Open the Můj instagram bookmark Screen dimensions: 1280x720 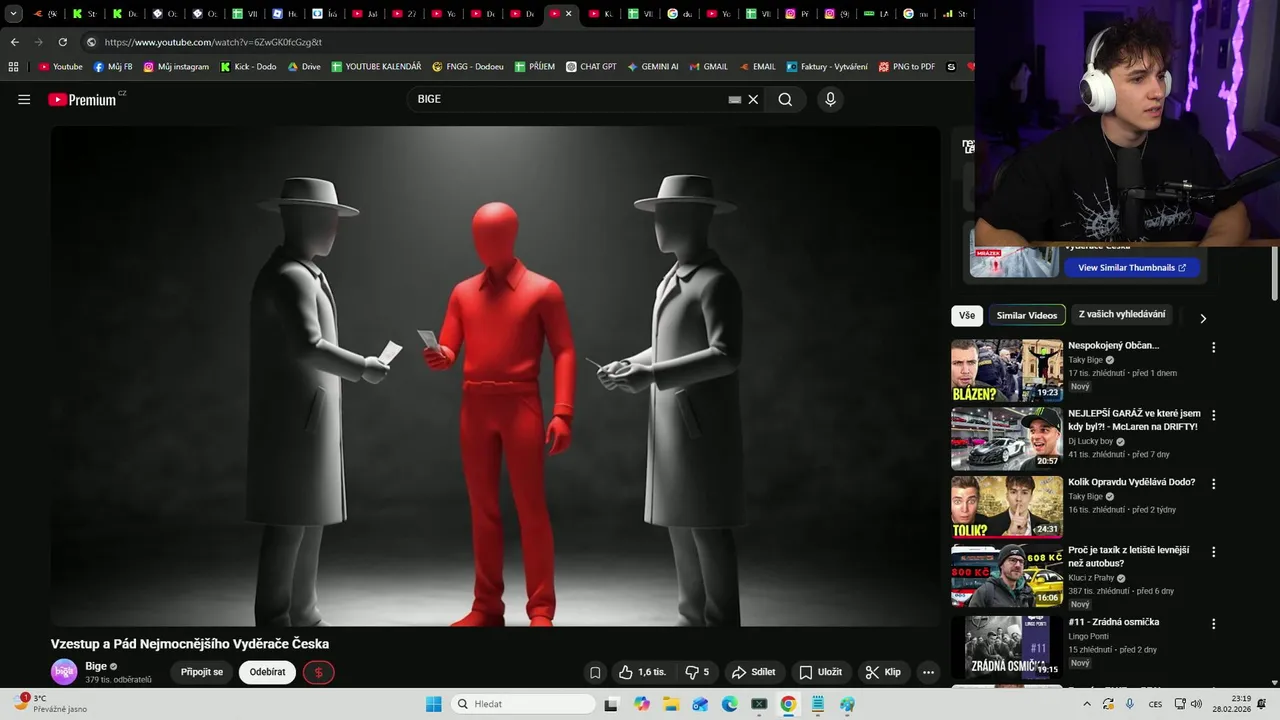click(176, 67)
